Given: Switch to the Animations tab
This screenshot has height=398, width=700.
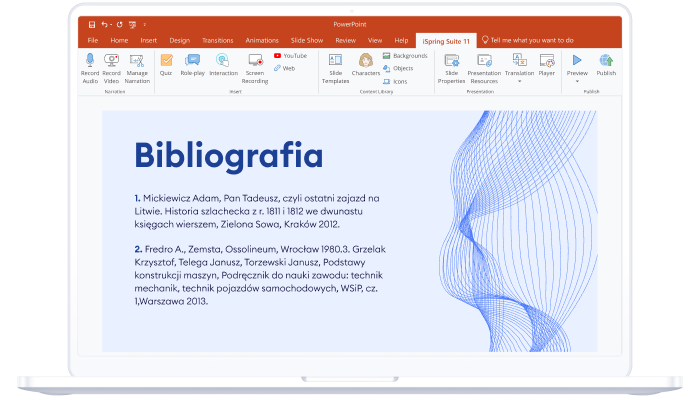Looking at the screenshot, I should pos(262,40).
